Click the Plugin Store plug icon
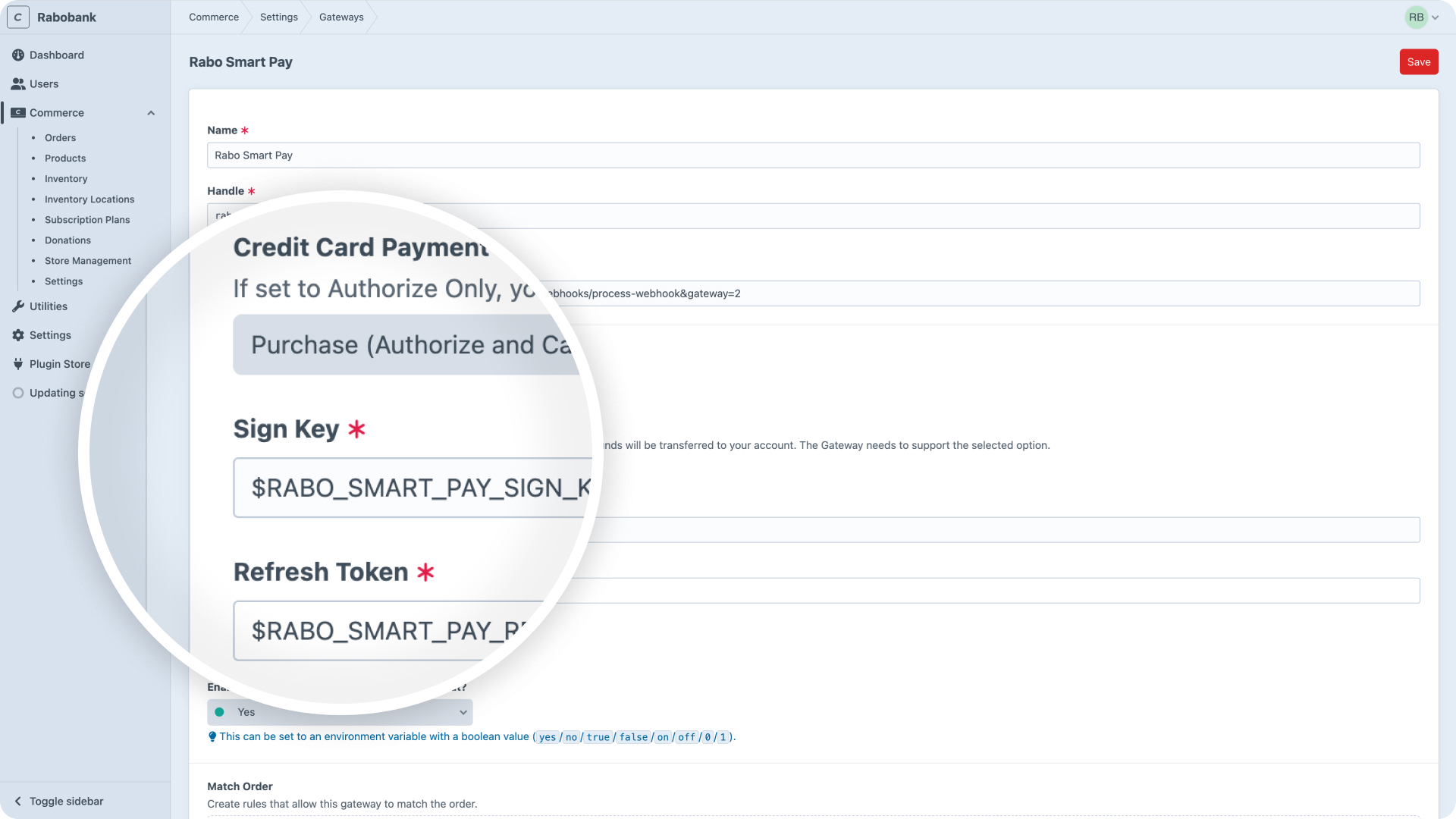The image size is (1456, 819). point(18,364)
